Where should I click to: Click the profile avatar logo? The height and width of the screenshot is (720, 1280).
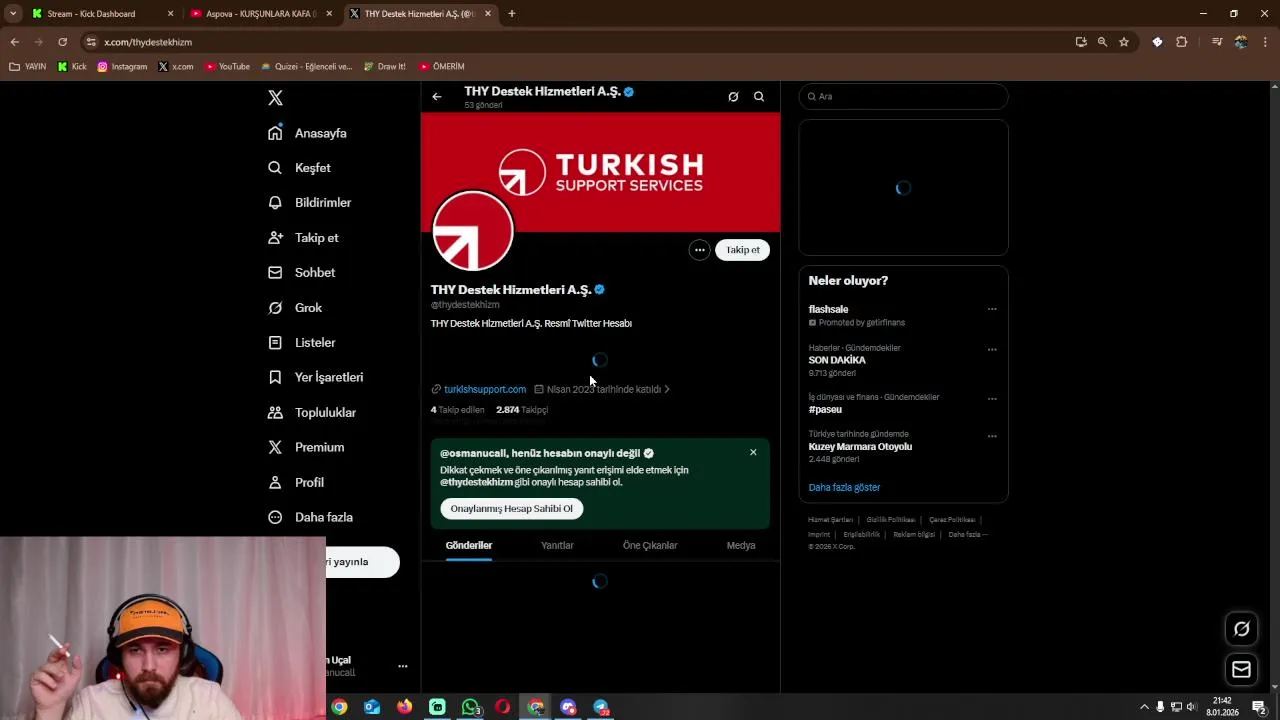(x=473, y=231)
